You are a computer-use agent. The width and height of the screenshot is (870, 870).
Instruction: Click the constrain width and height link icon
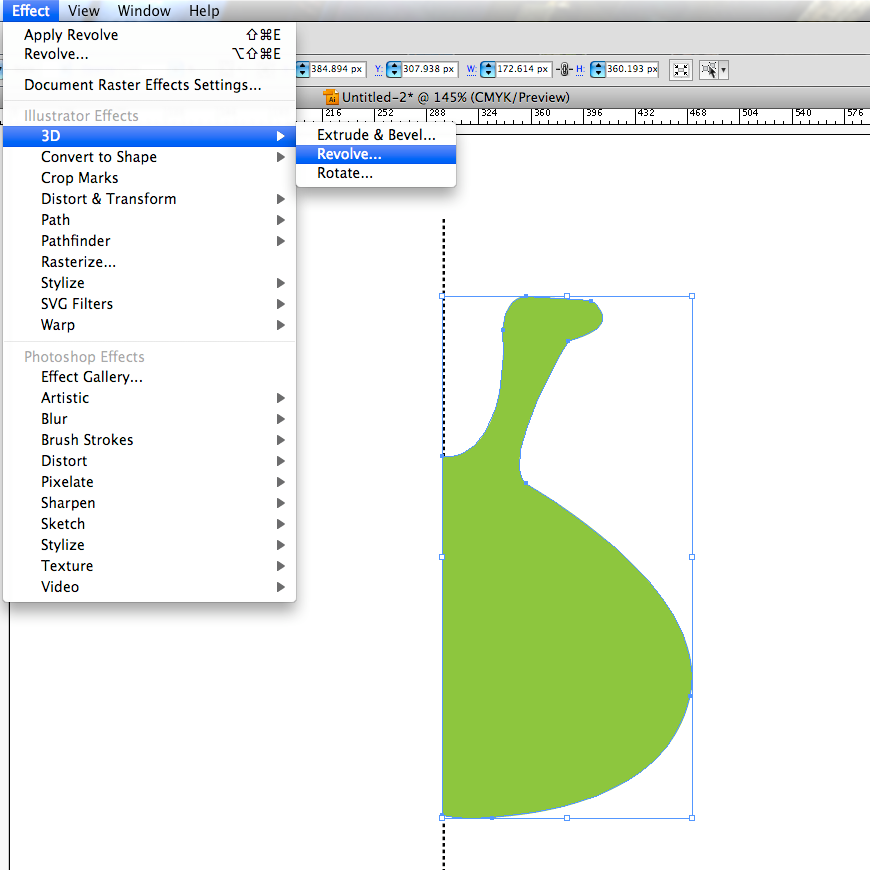tap(565, 70)
